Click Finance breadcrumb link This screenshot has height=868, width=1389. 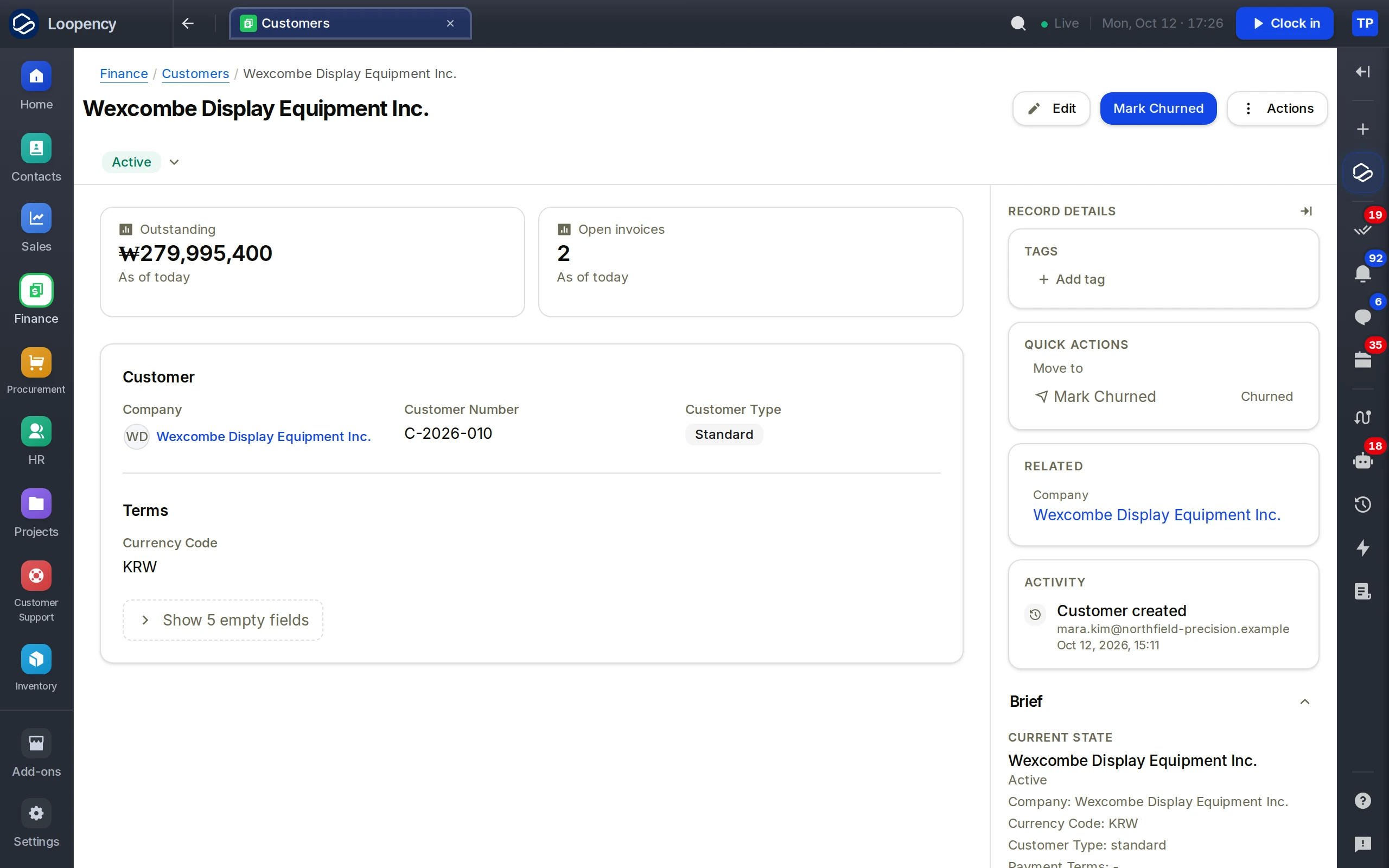click(123, 74)
